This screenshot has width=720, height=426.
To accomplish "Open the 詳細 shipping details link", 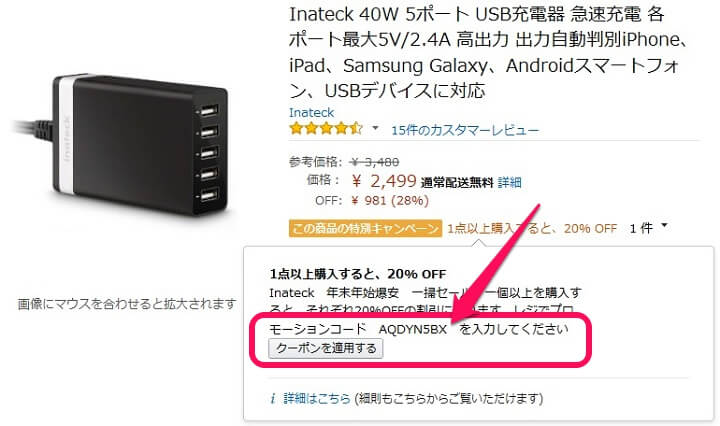I will coord(509,182).
